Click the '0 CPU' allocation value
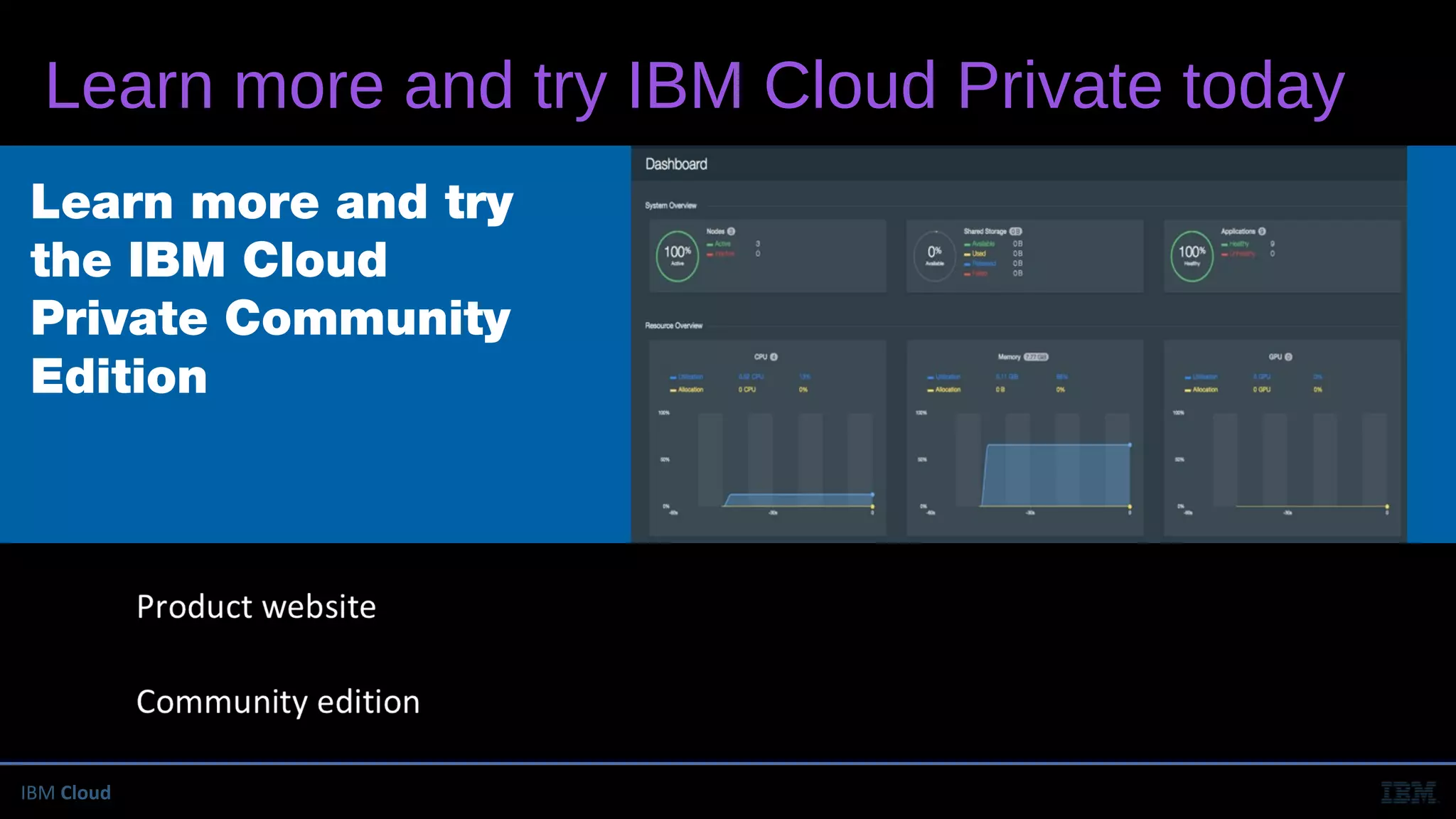This screenshot has width=1456, height=819. (x=746, y=390)
